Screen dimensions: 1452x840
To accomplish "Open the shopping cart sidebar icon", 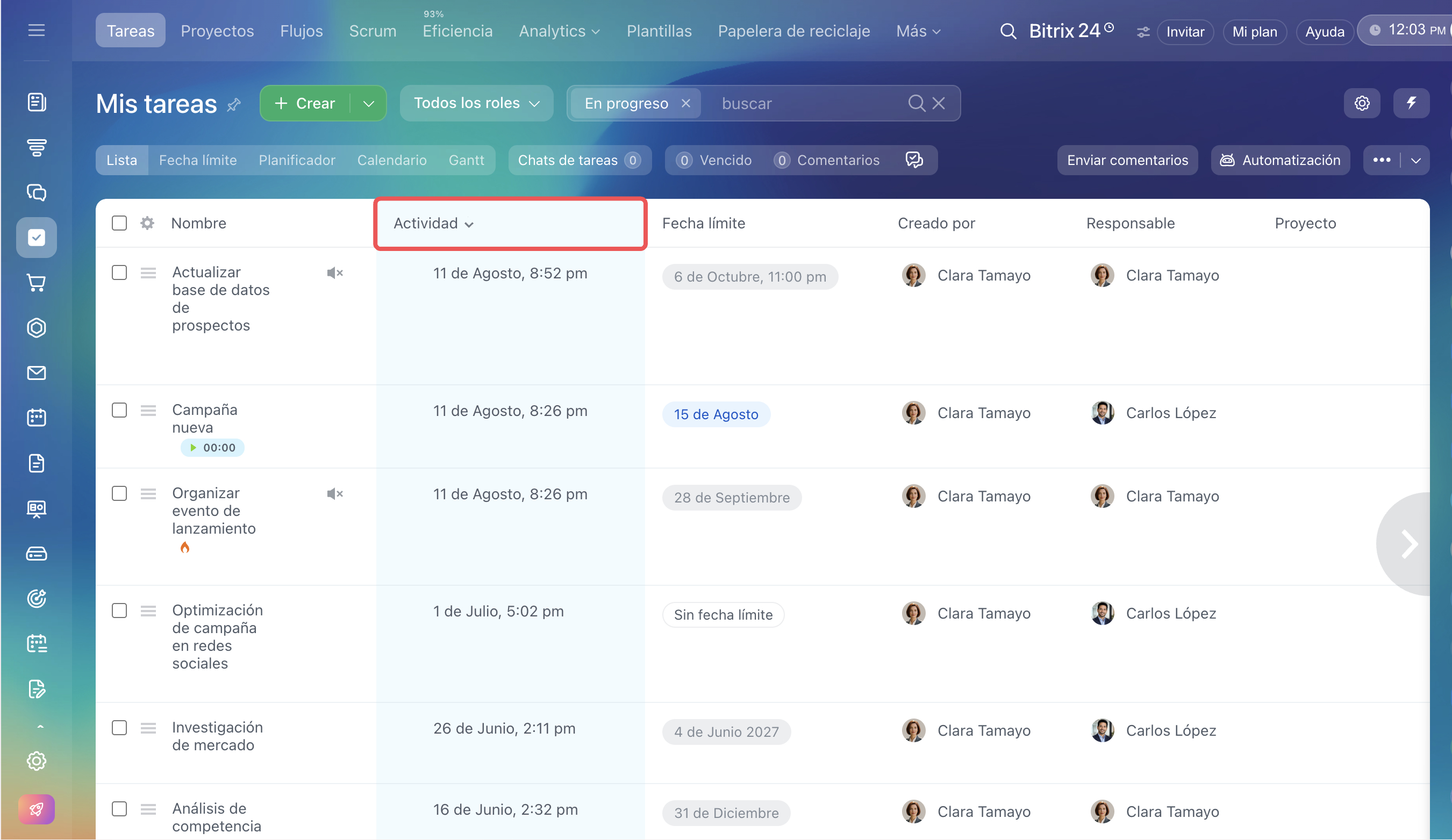I will pyautogui.click(x=37, y=282).
